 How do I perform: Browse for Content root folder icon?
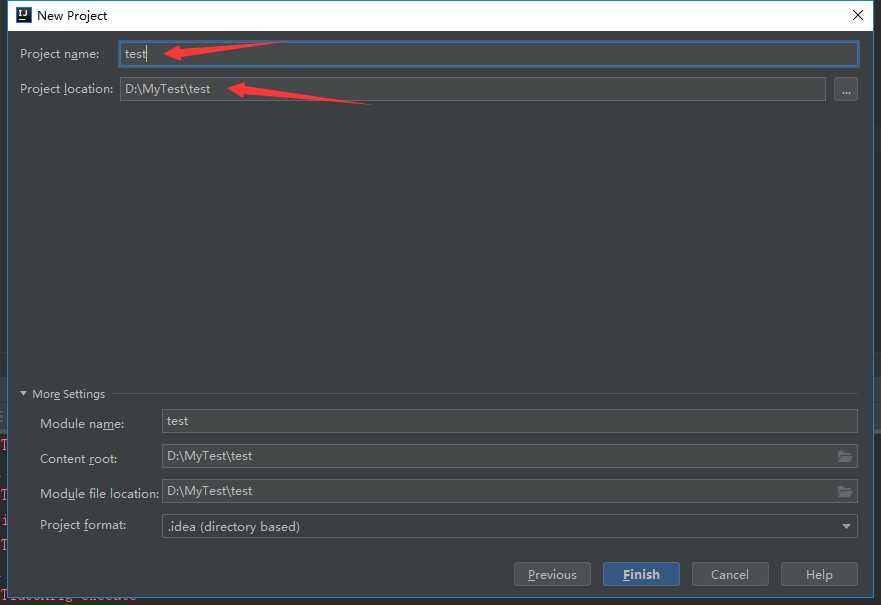coord(844,456)
